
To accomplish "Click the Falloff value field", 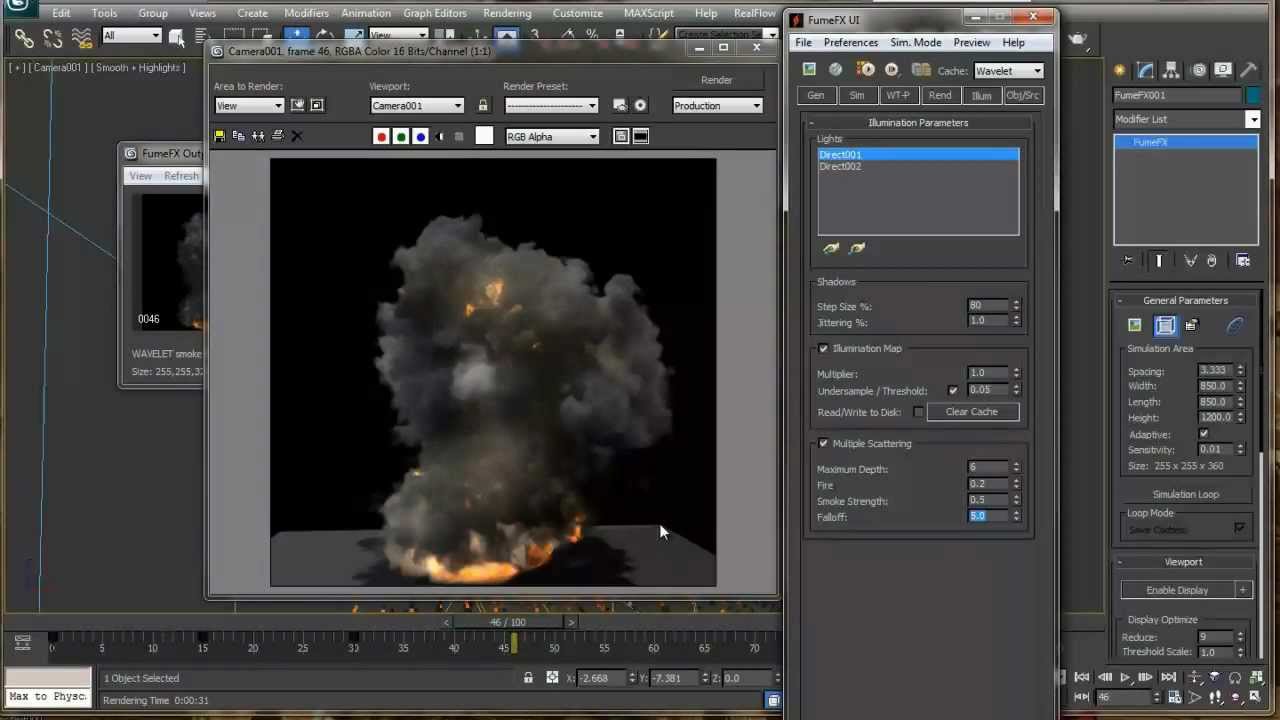I will click(x=988, y=517).
